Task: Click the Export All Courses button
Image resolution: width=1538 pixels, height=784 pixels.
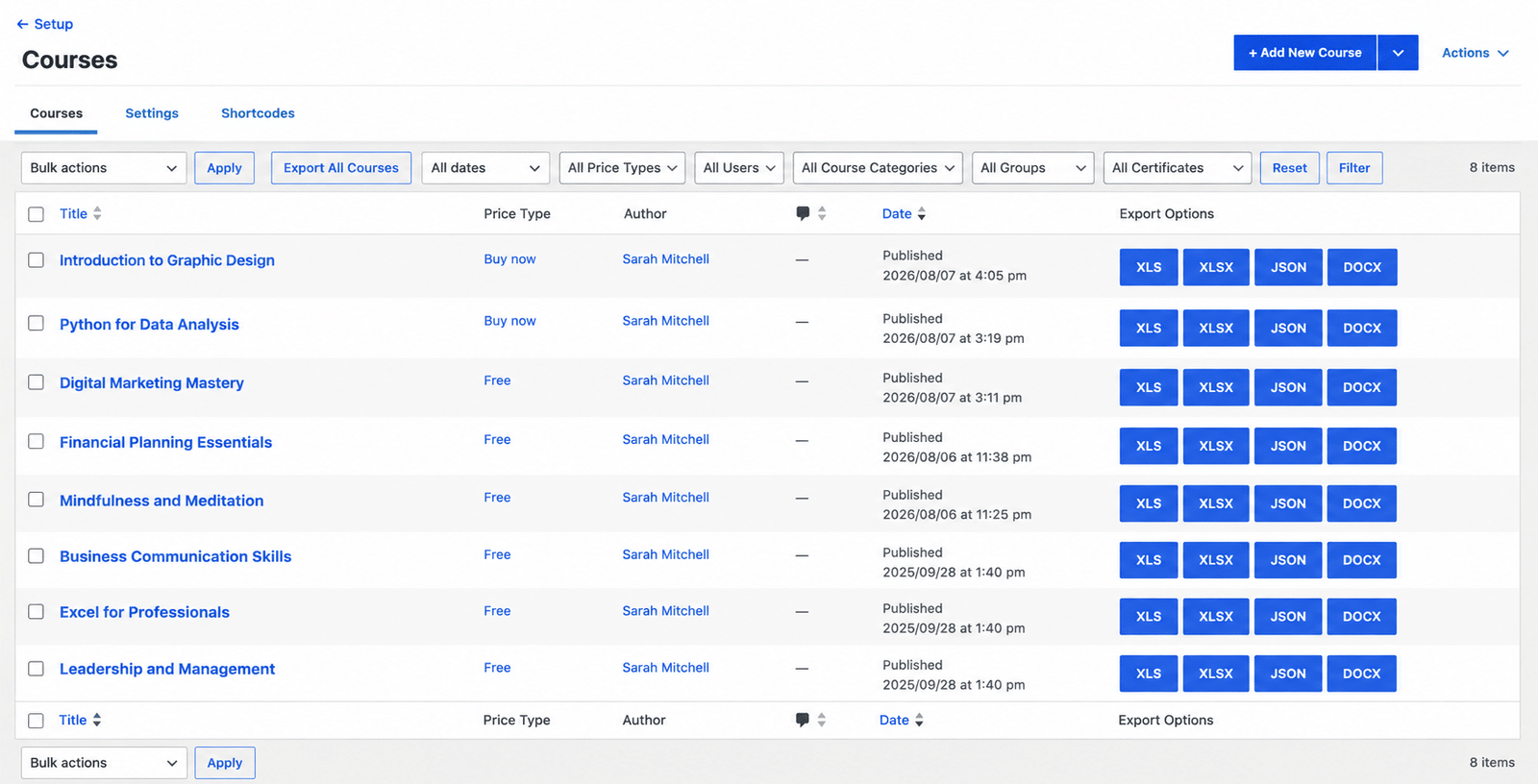Action: point(341,168)
